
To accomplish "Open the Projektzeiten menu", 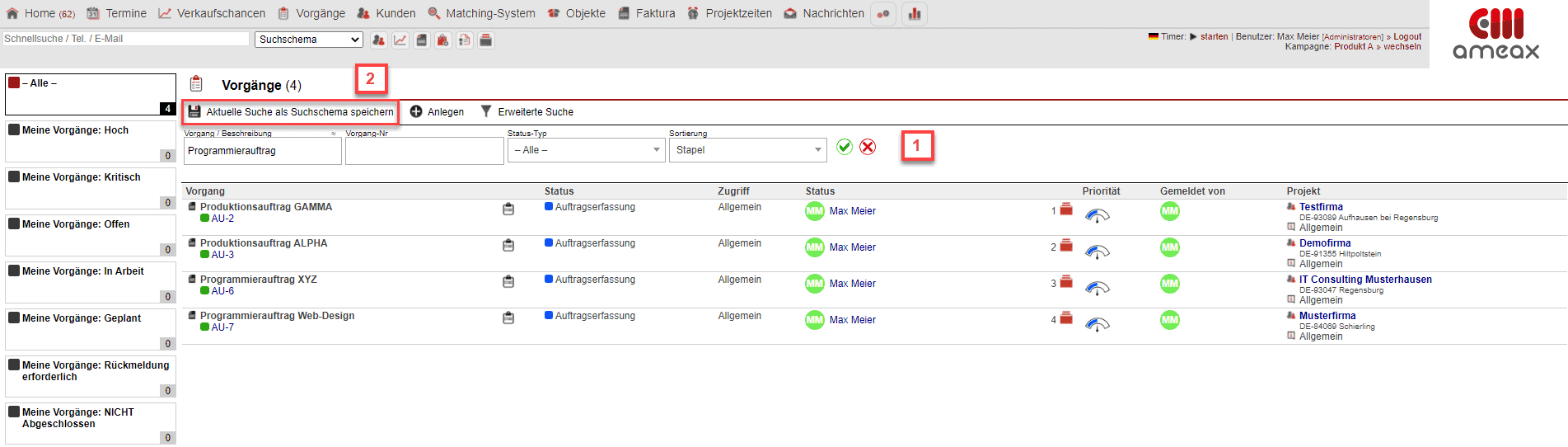I will tap(729, 13).
